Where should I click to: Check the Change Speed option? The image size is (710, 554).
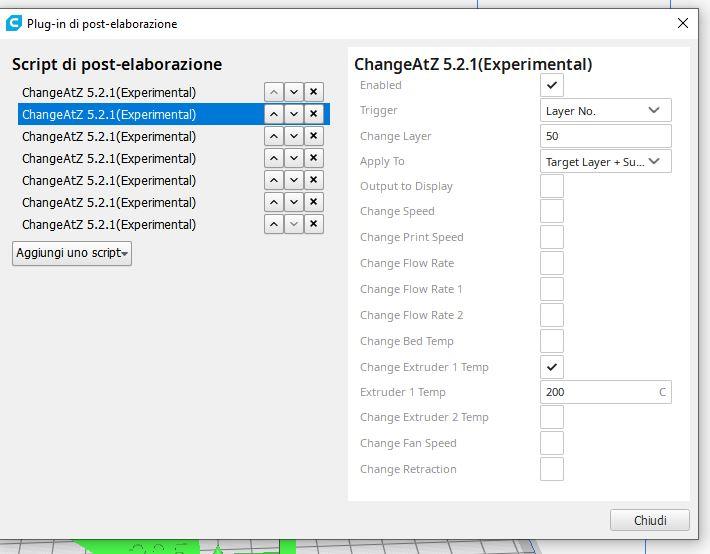pos(552,211)
